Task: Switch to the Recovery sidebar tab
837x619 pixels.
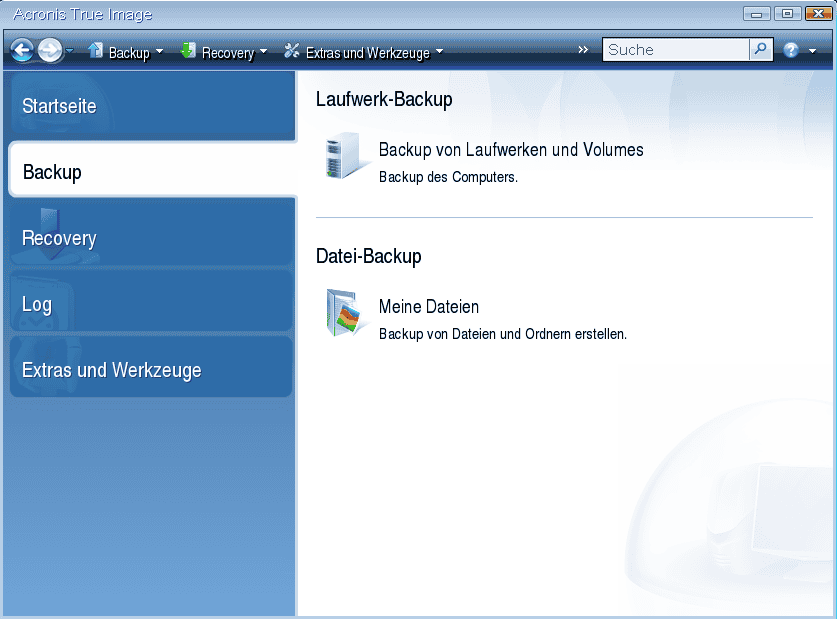Action: click(x=151, y=233)
